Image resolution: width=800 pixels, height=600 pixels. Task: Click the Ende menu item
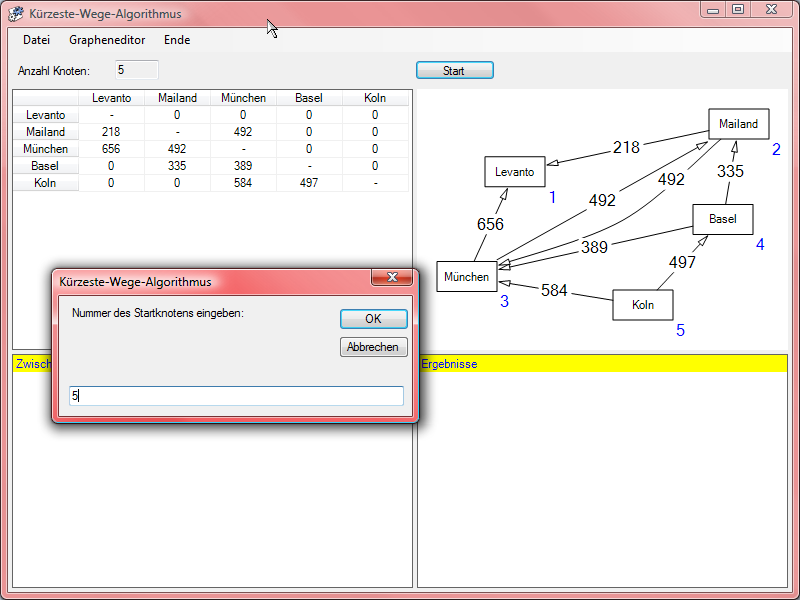click(x=177, y=40)
